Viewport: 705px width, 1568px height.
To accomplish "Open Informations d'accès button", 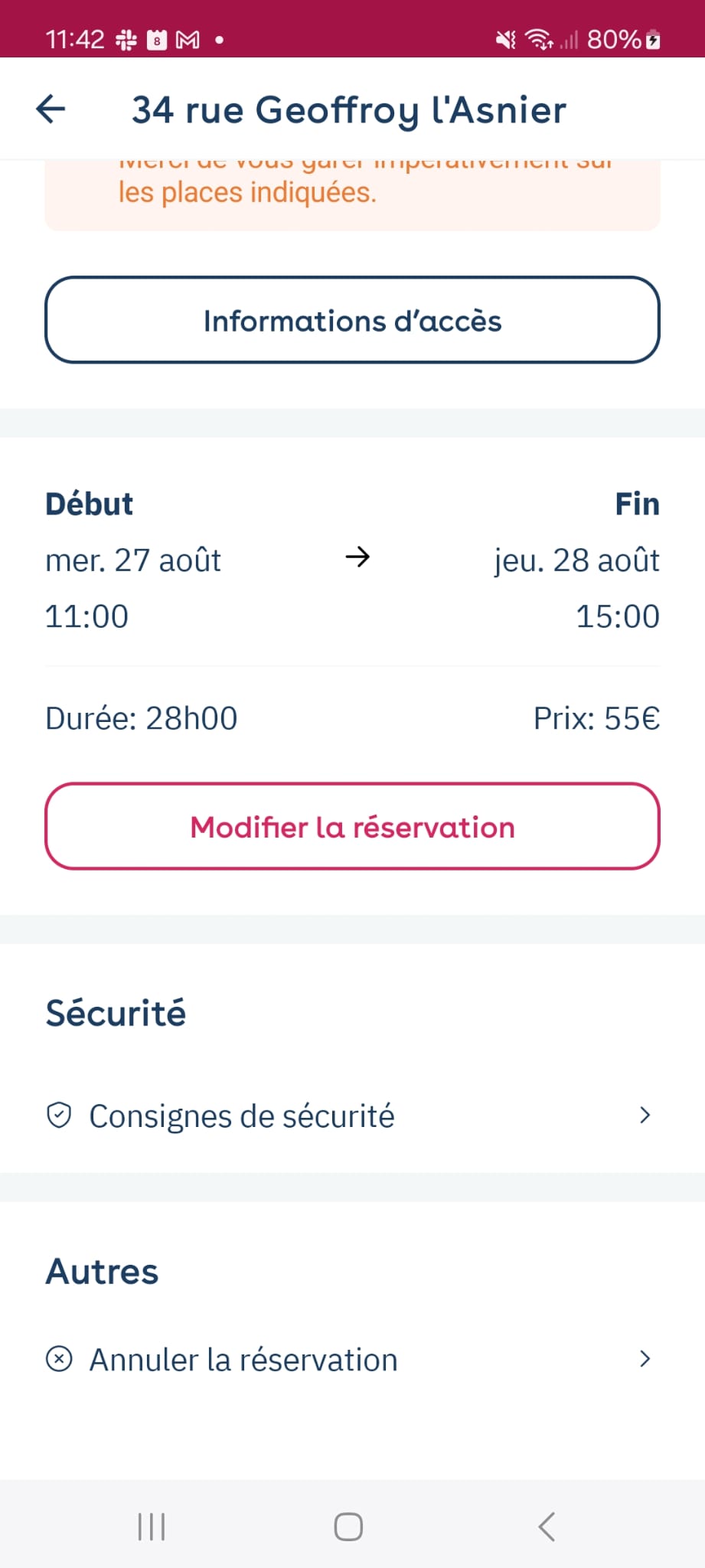I will click(x=352, y=320).
